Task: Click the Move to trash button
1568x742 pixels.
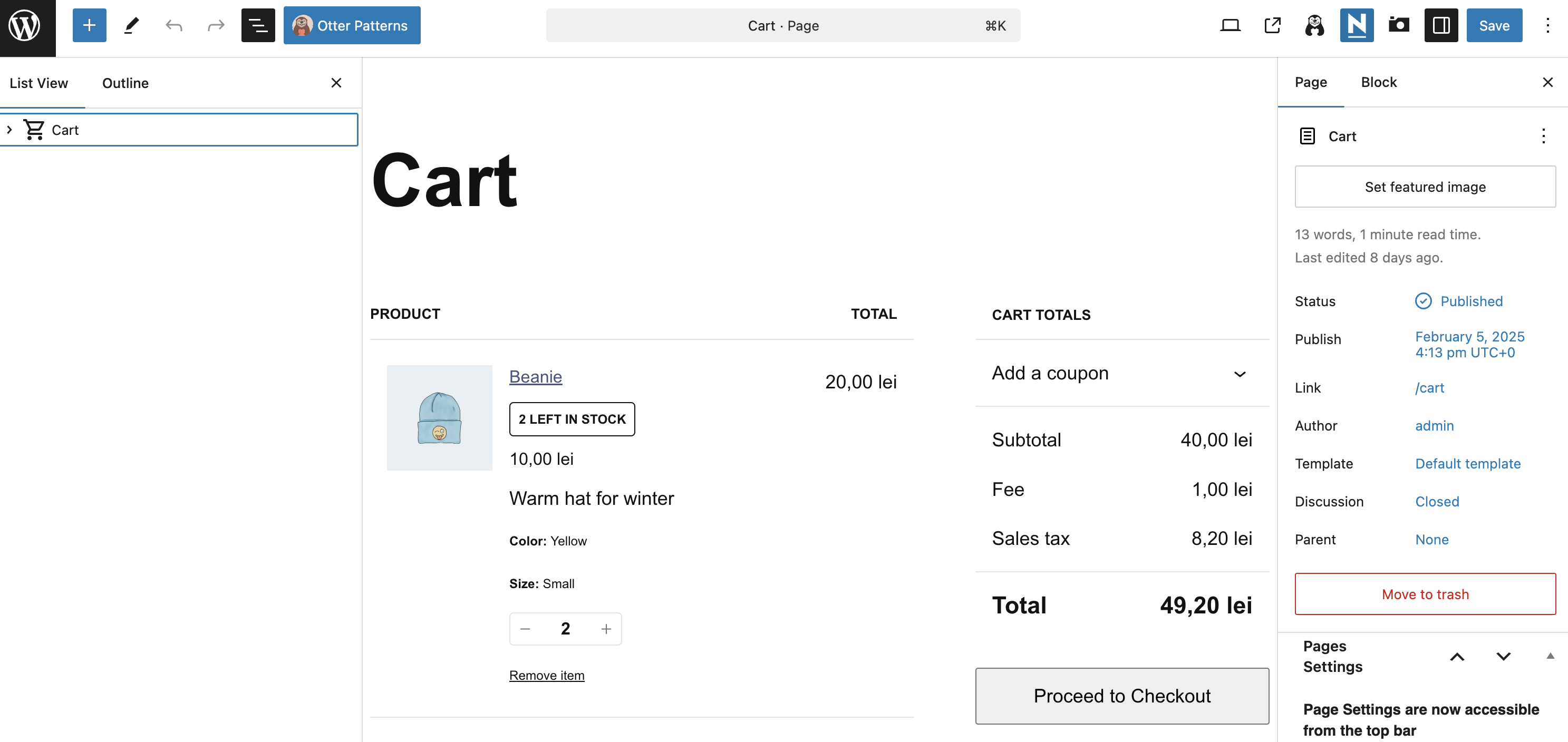Action: (x=1425, y=594)
